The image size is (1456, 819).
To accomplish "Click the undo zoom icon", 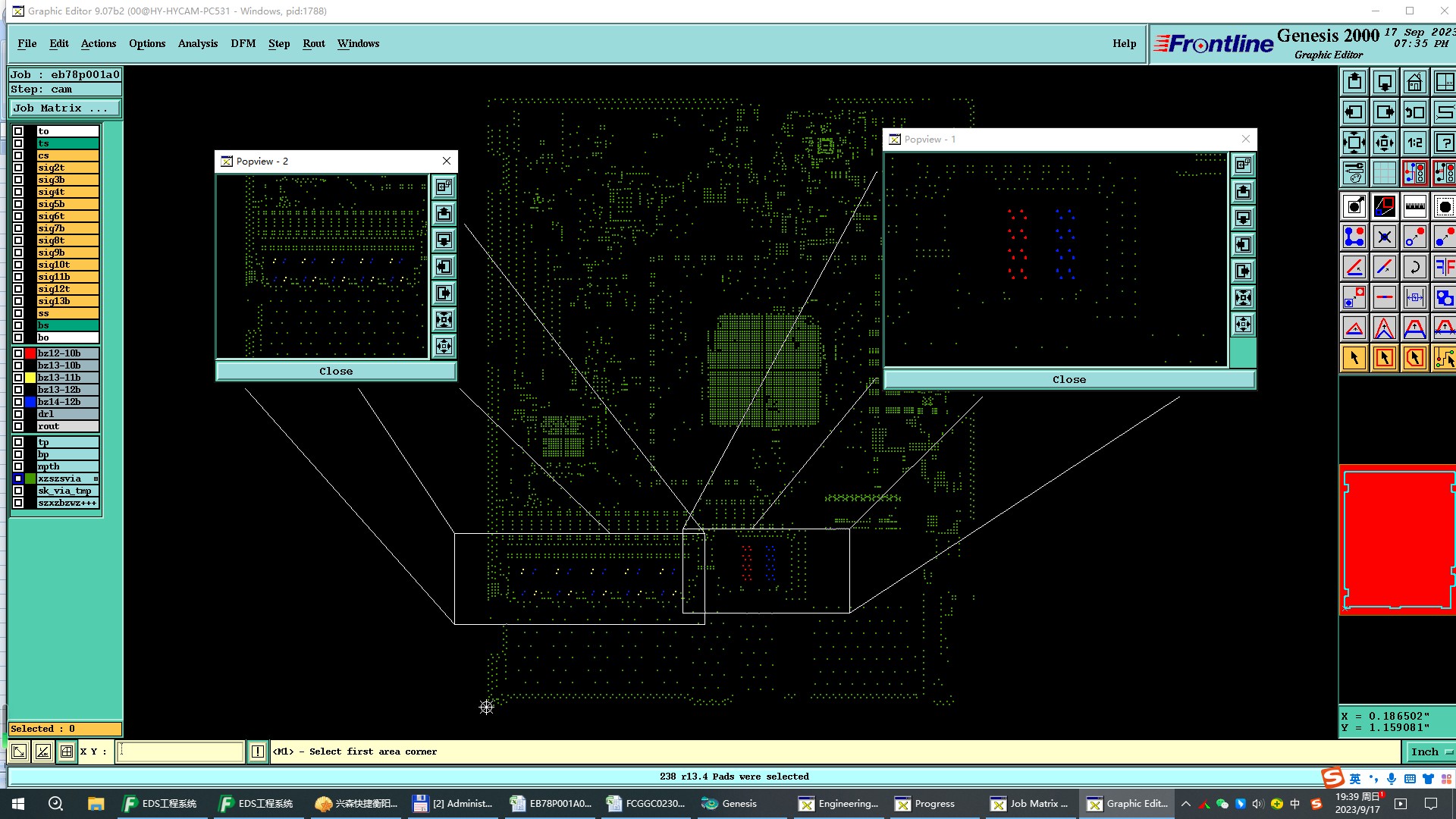I will pyautogui.click(x=1414, y=112).
